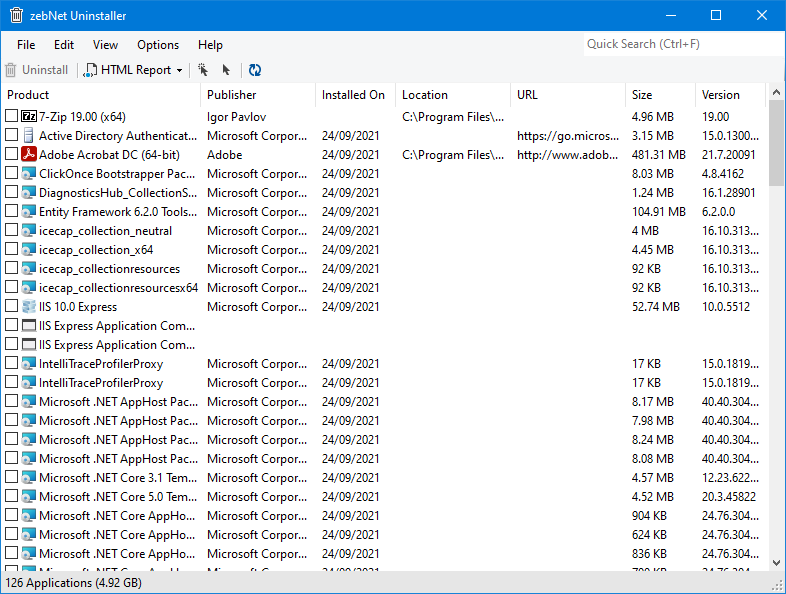Click the Adobe Acrobat DC red icon
This screenshot has width=786, height=594.
pos(29,155)
